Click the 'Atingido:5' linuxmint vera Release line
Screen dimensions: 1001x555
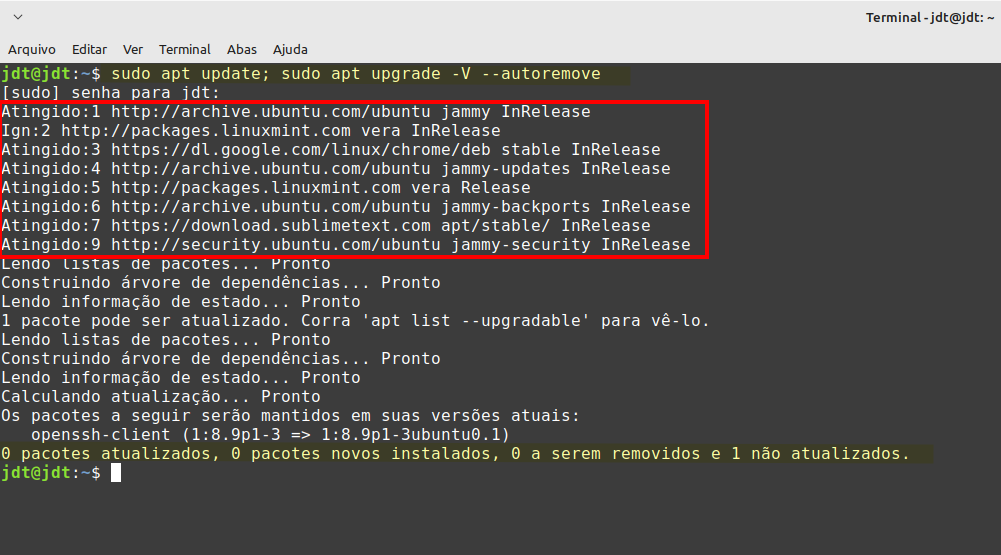(x=266, y=188)
